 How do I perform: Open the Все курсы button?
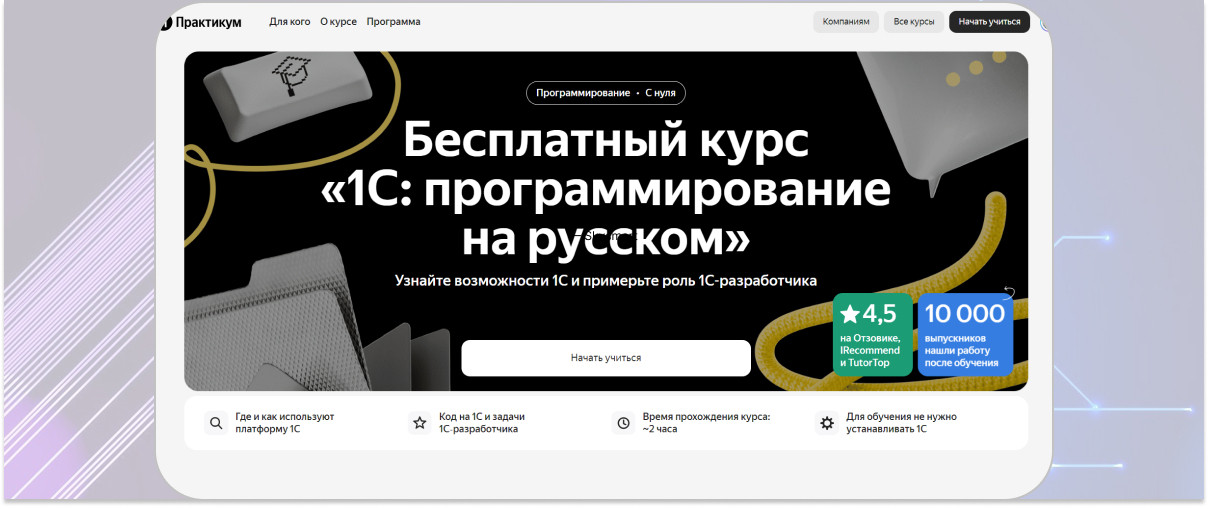pos(914,22)
